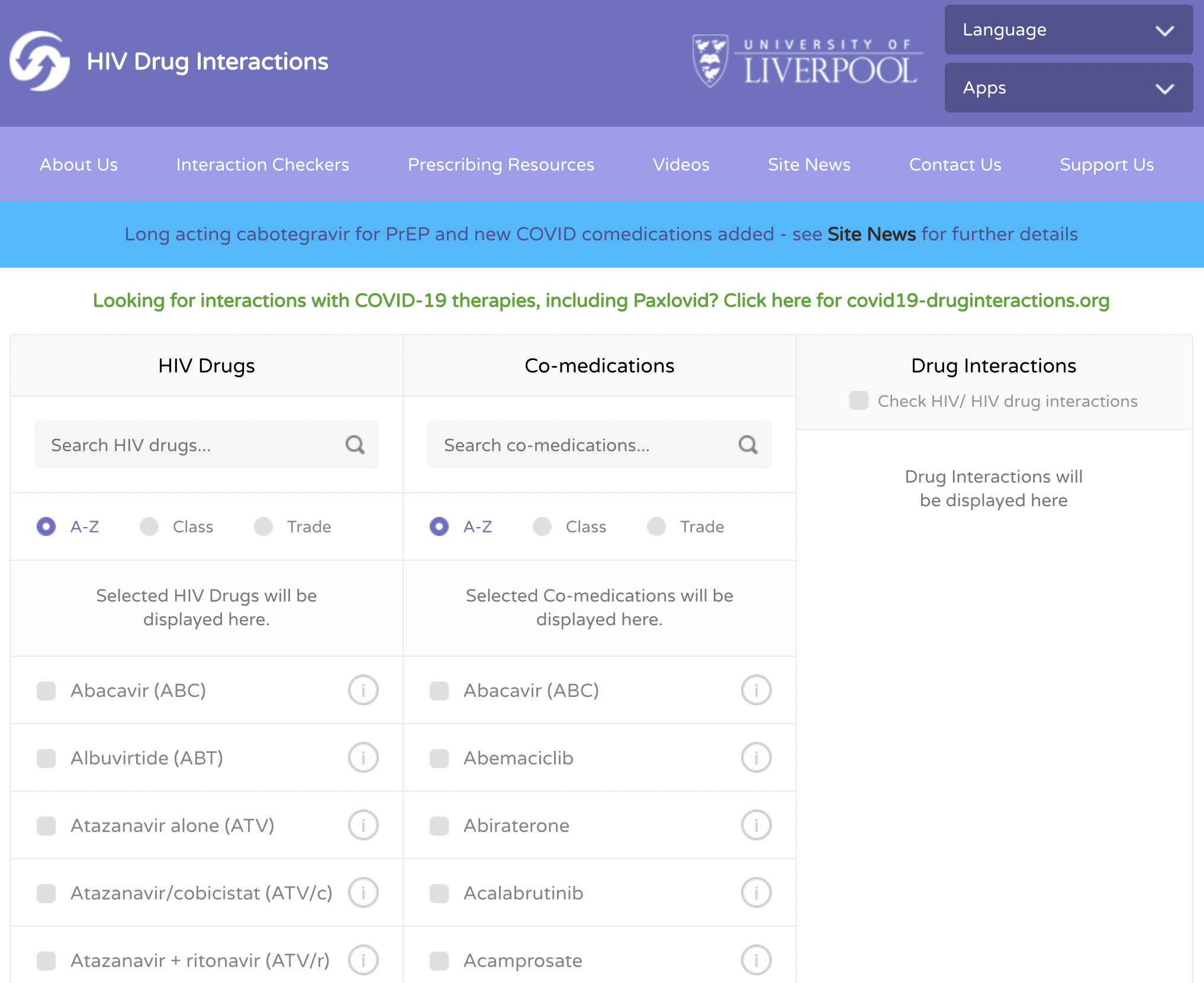Open info for Abiraterone

756,825
